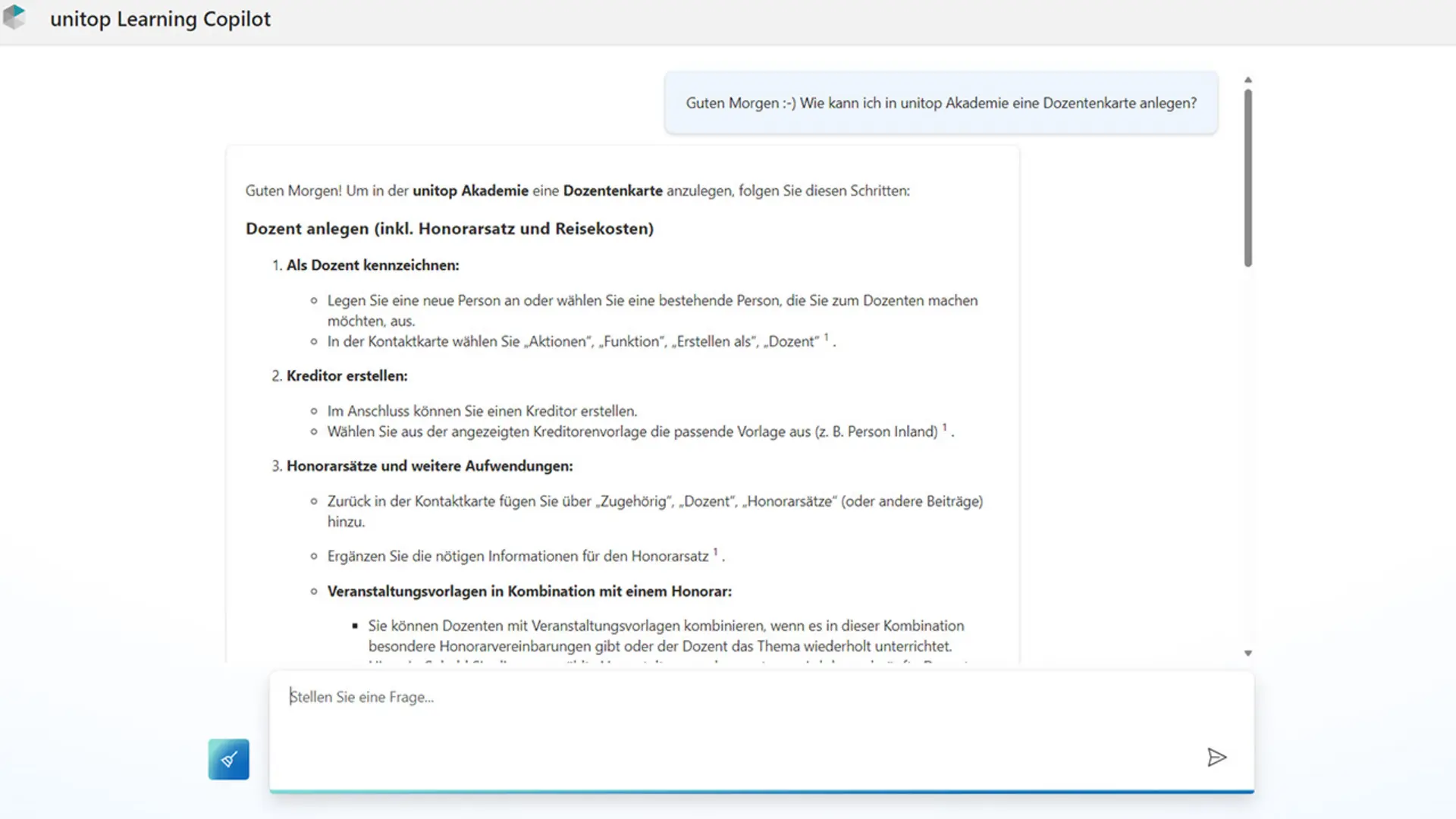Click step '2. Kreditor erstellen:'
This screenshot has height=819, width=1456.
click(x=340, y=376)
